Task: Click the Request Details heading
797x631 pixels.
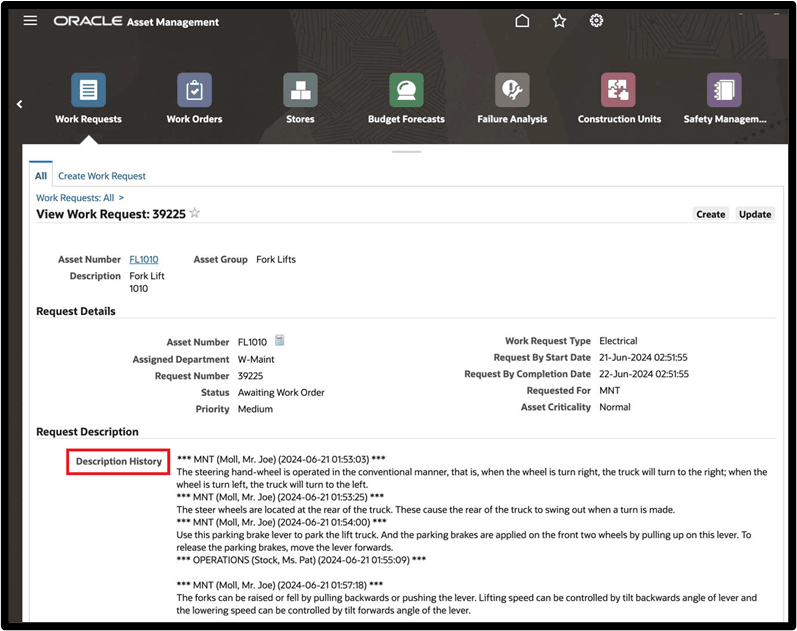Action: pyautogui.click(x=76, y=311)
